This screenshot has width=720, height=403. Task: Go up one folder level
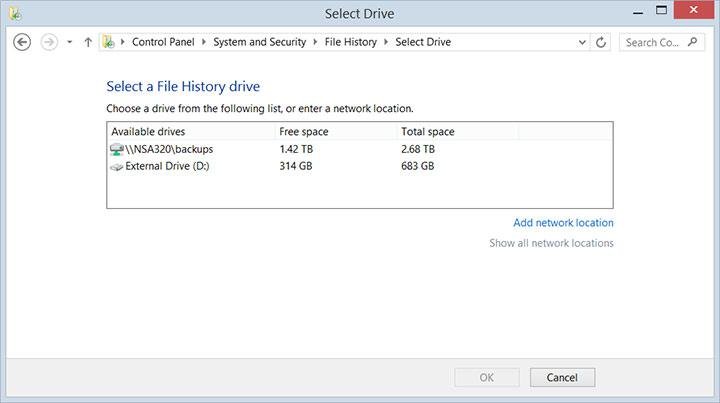[88, 42]
